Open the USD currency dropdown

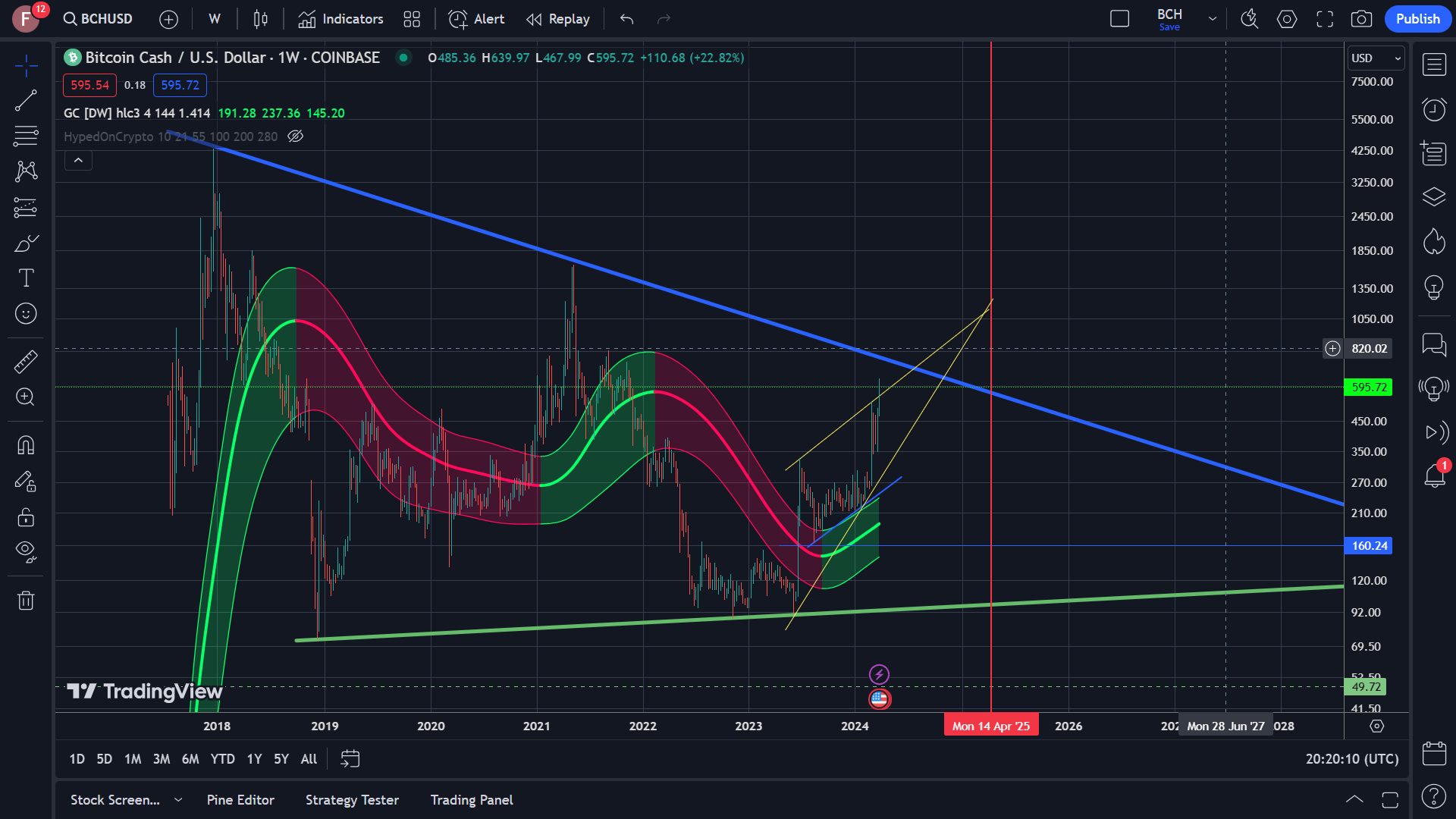tap(1376, 58)
